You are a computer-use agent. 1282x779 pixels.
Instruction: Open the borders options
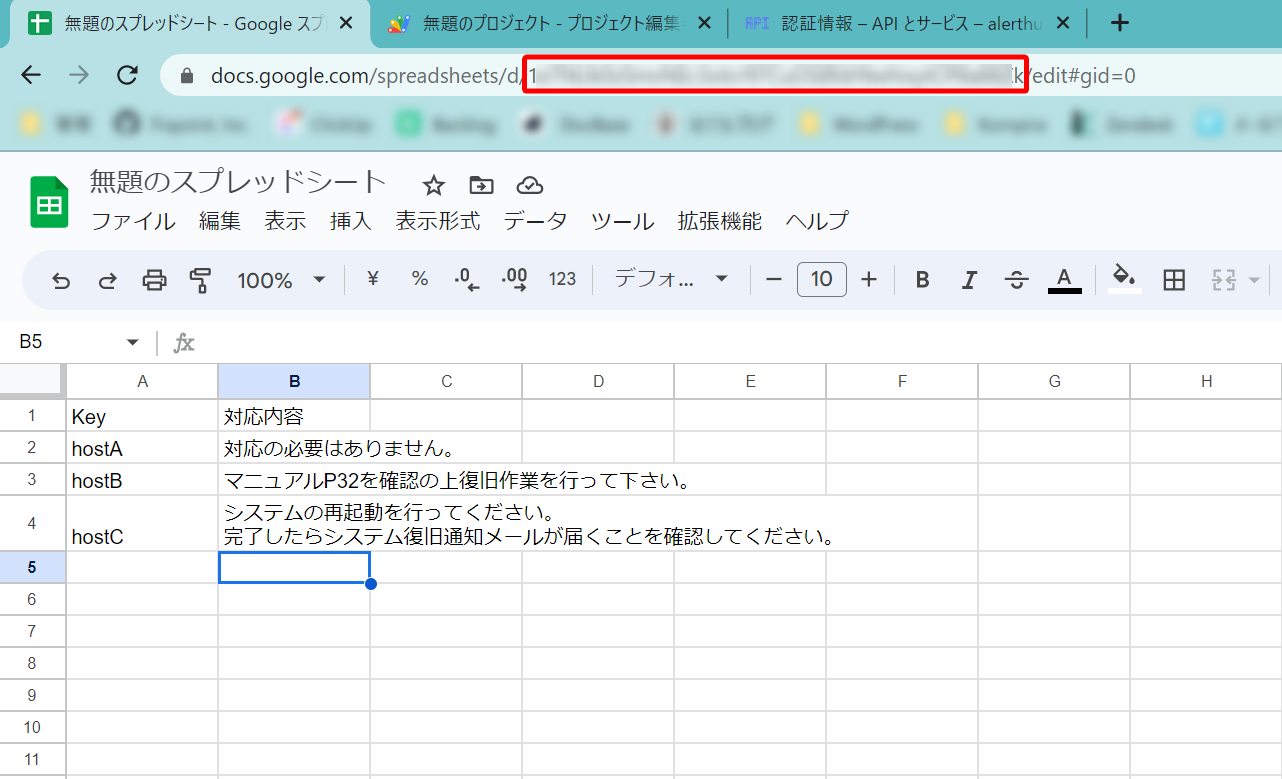click(x=1173, y=280)
